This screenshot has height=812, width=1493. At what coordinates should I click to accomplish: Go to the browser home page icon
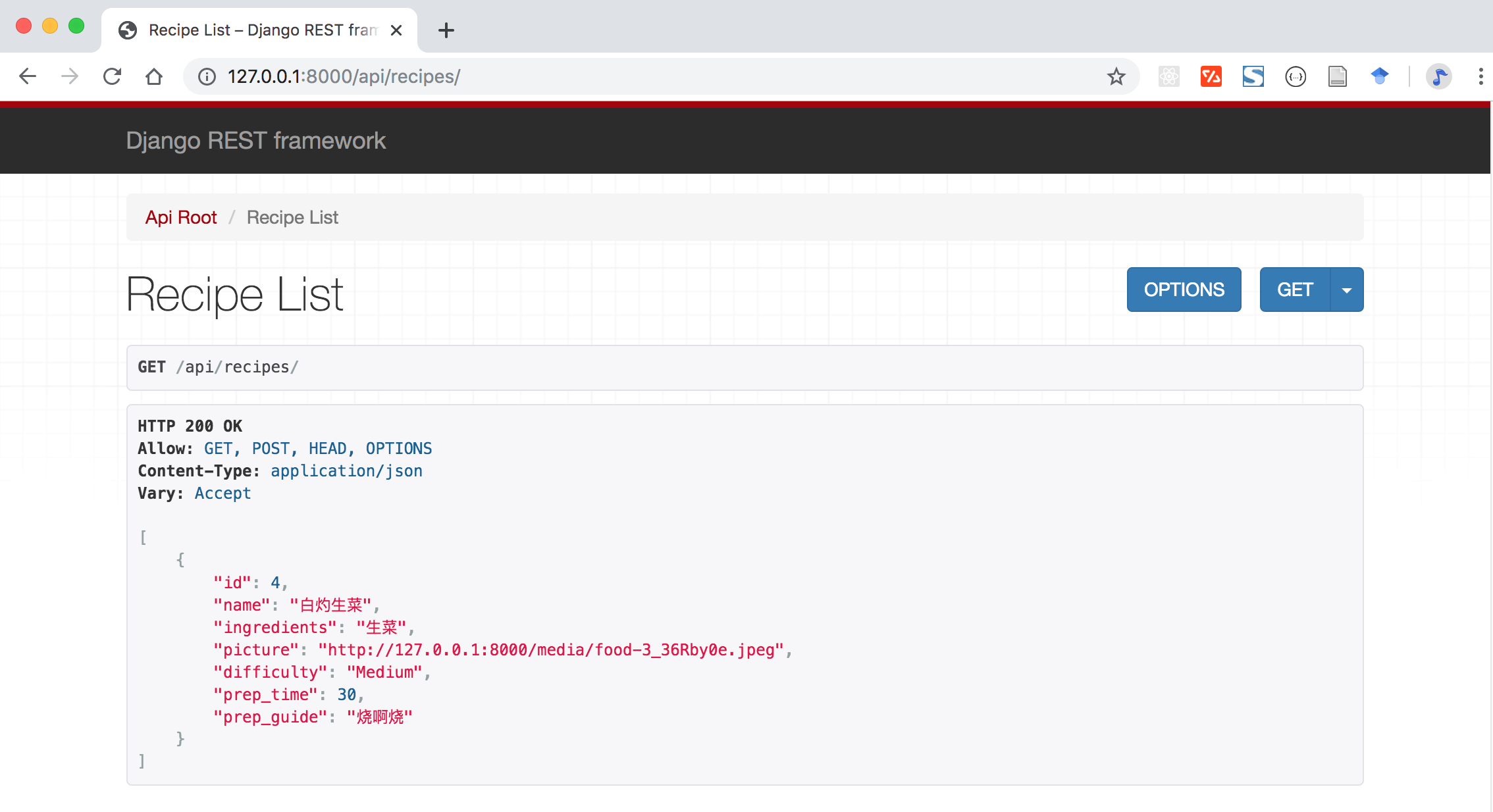[154, 76]
